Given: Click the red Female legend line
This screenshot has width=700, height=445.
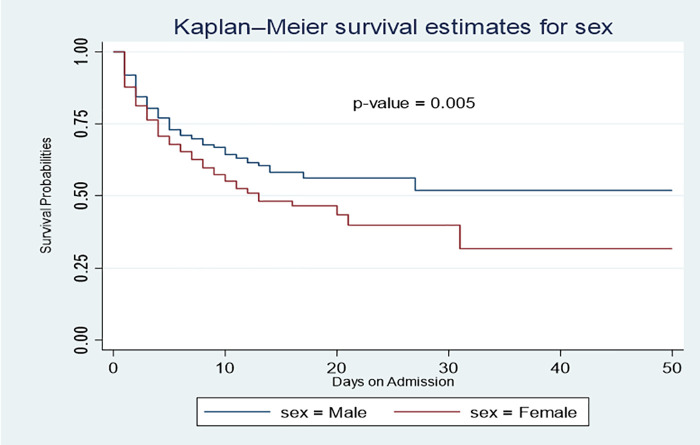Looking at the screenshot, I should pos(427,412).
